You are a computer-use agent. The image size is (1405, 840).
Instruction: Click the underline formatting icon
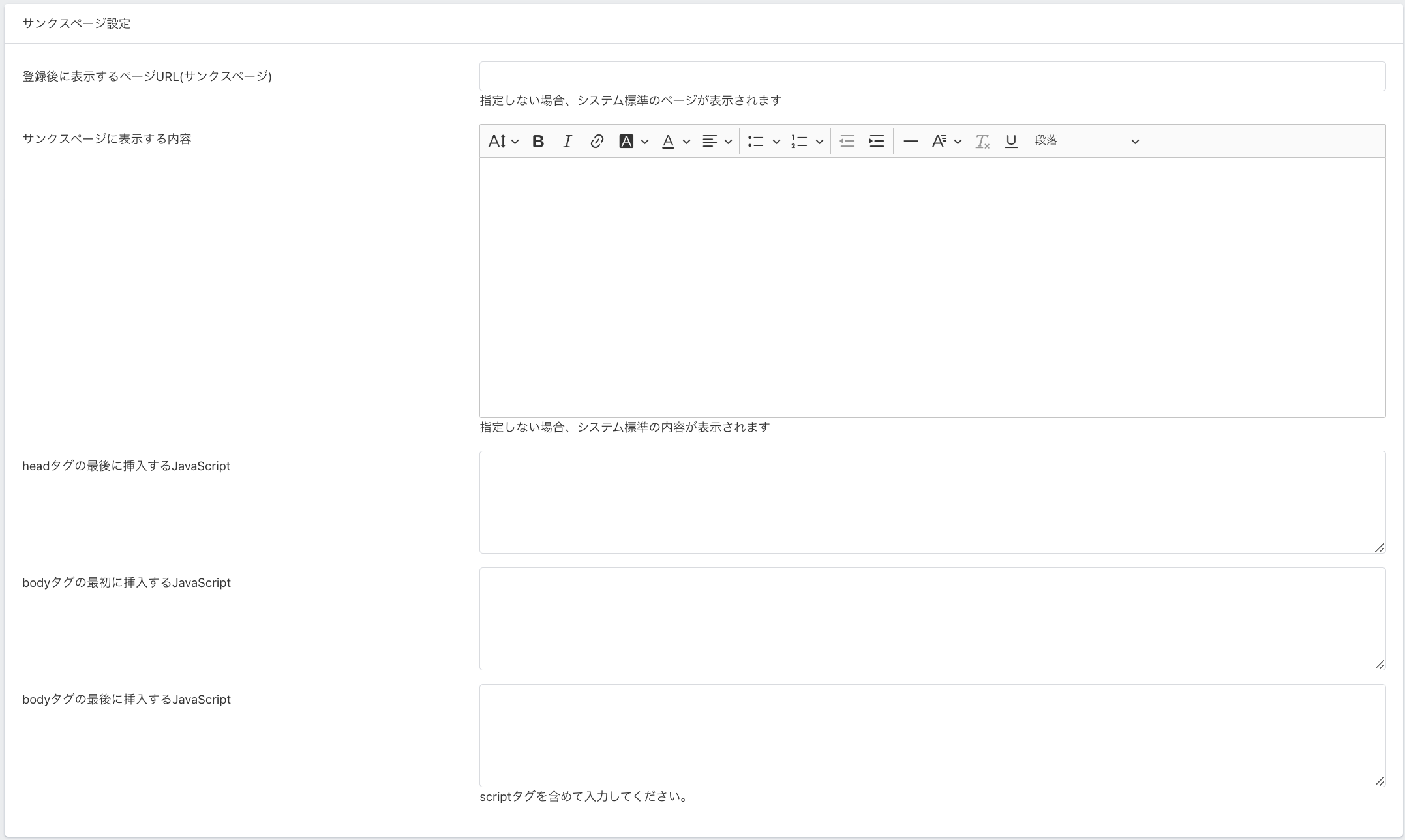tap(1011, 141)
